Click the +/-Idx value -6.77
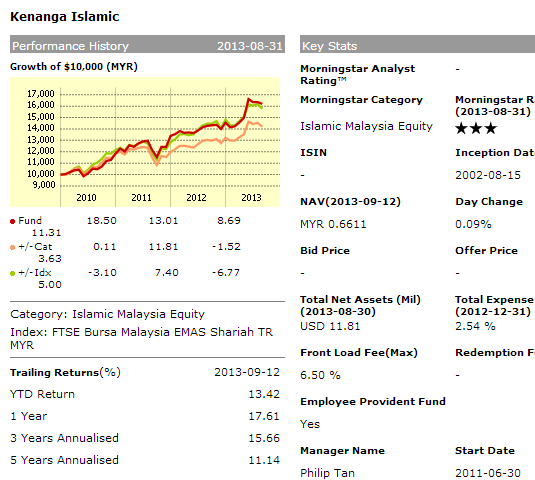The width and height of the screenshot is (535, 480). [226, 273]
